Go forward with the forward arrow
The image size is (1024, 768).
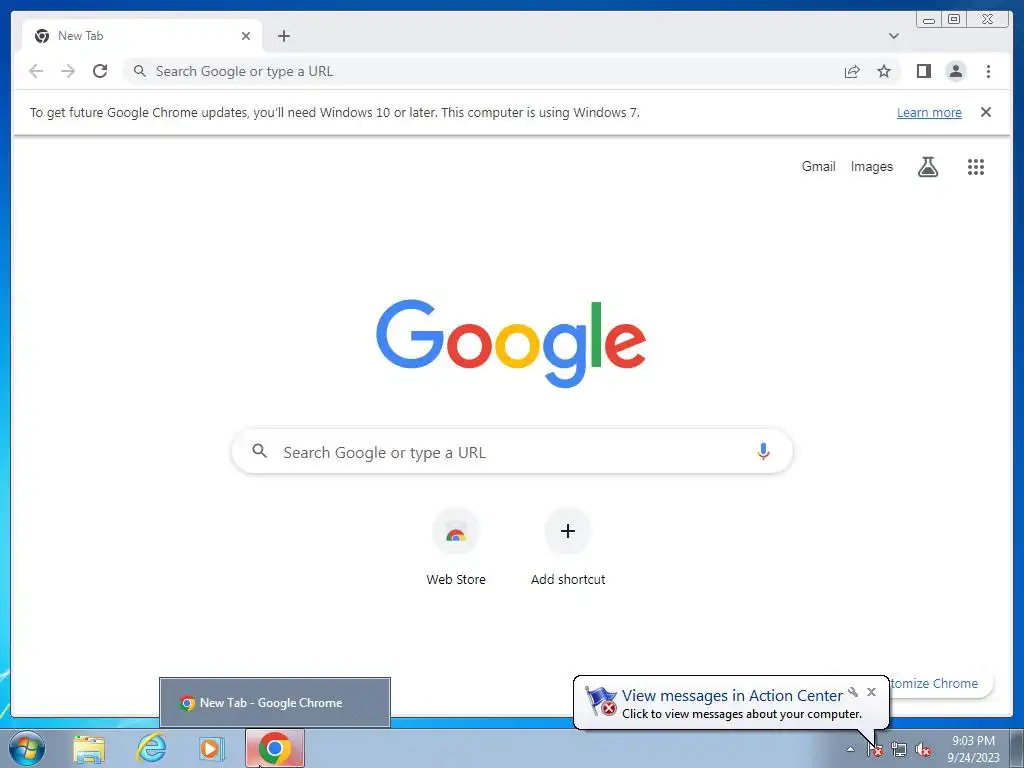68,71
